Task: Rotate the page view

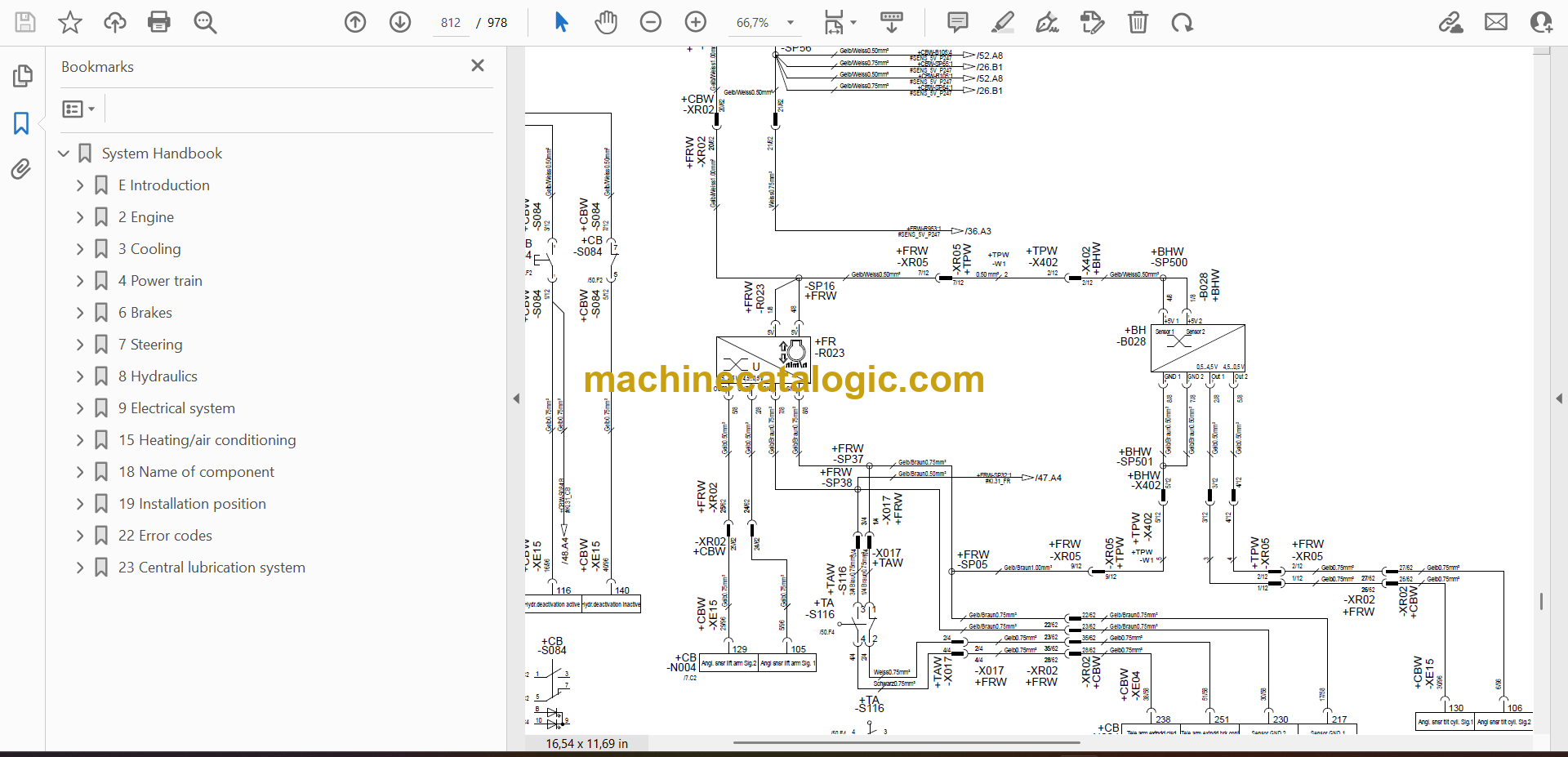Action: pyautogui.click(x=1183, y=22)
